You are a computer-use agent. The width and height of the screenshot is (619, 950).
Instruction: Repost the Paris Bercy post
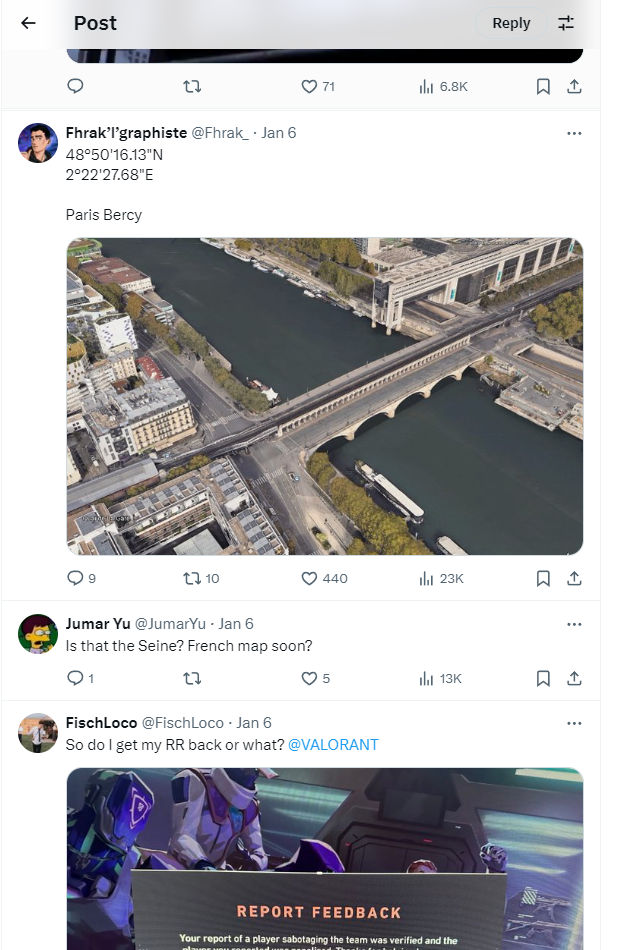coord(193,578)
